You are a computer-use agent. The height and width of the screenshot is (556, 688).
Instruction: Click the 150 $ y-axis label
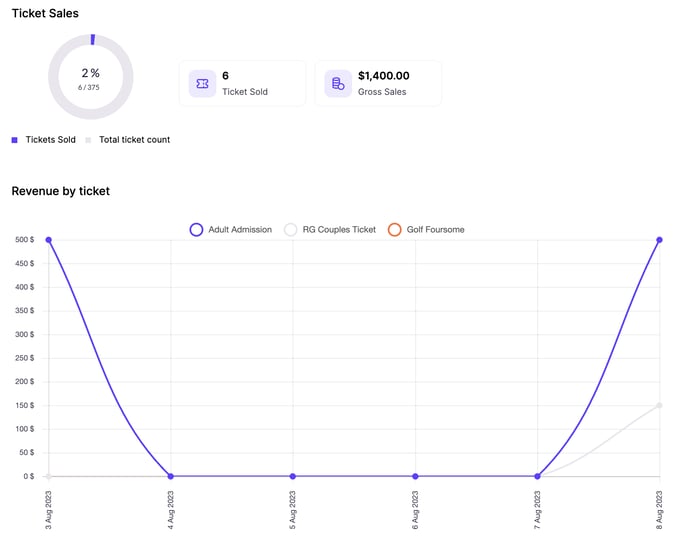coord(25,405)
